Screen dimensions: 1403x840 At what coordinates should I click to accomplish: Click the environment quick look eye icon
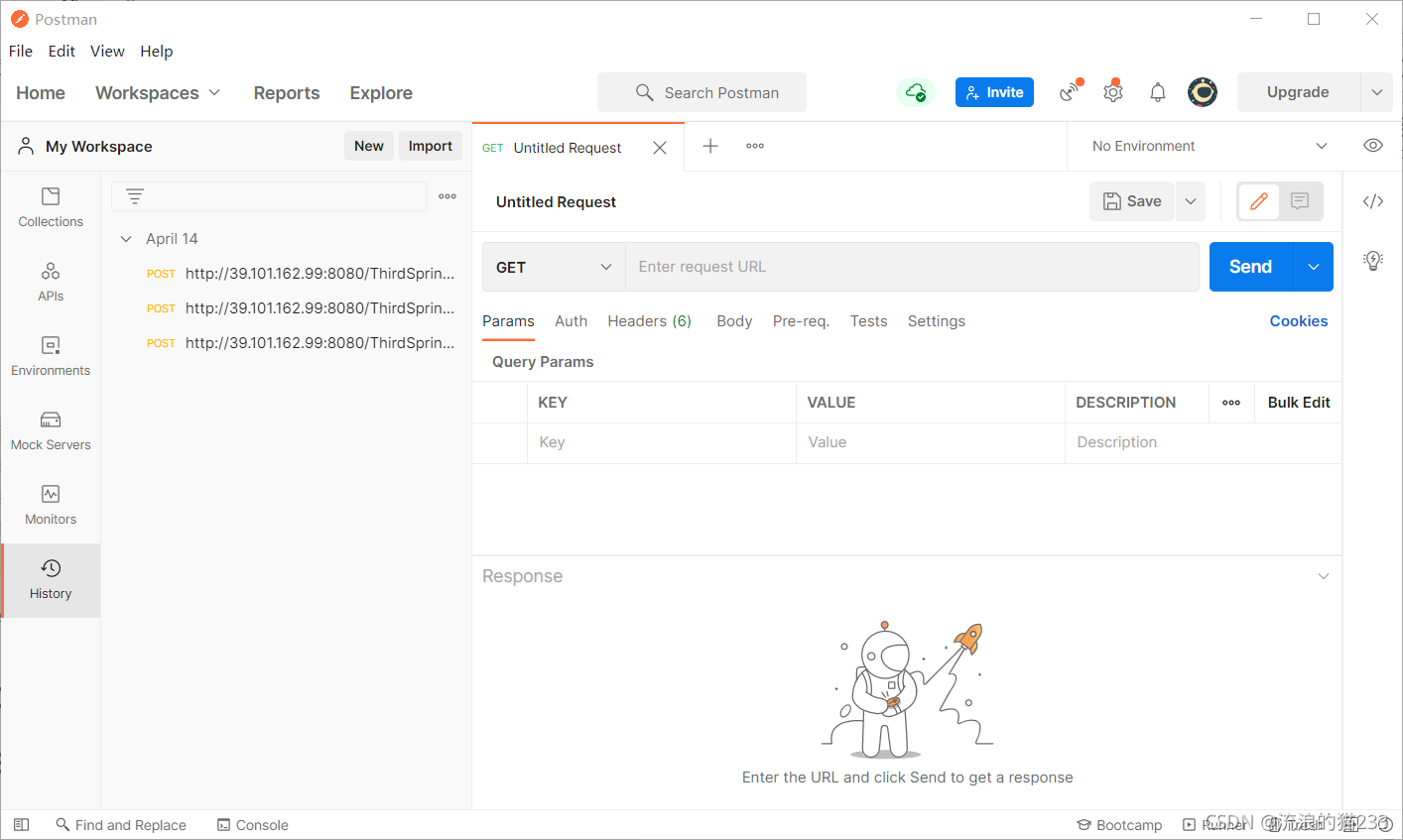pos(1373,146)
